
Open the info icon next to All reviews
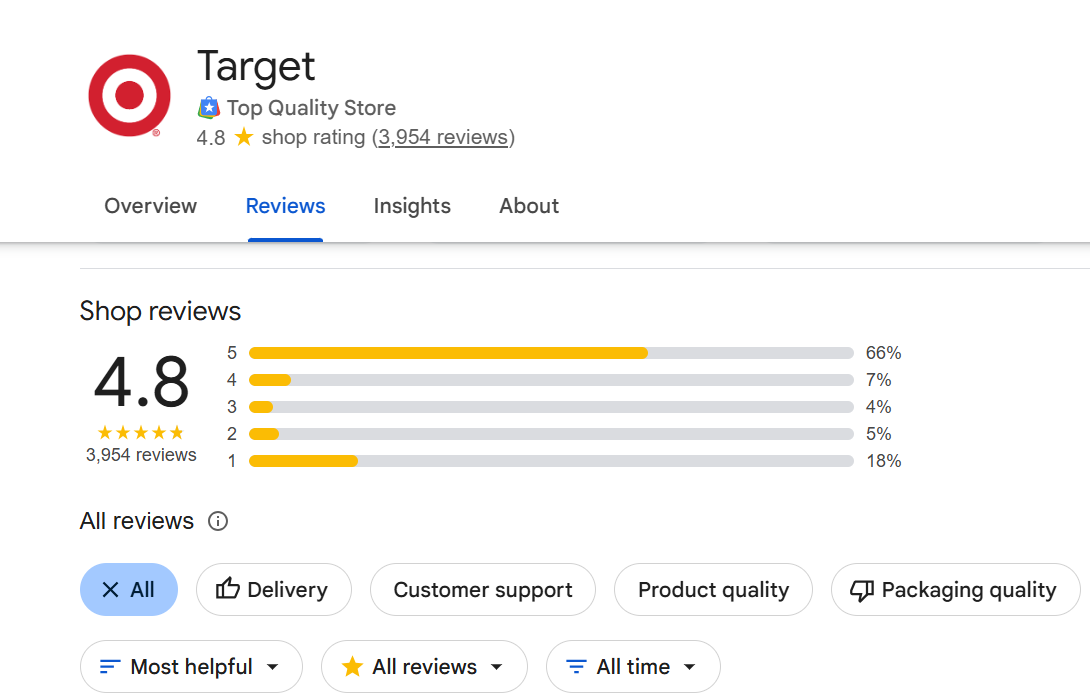click(x=218, y=520)
